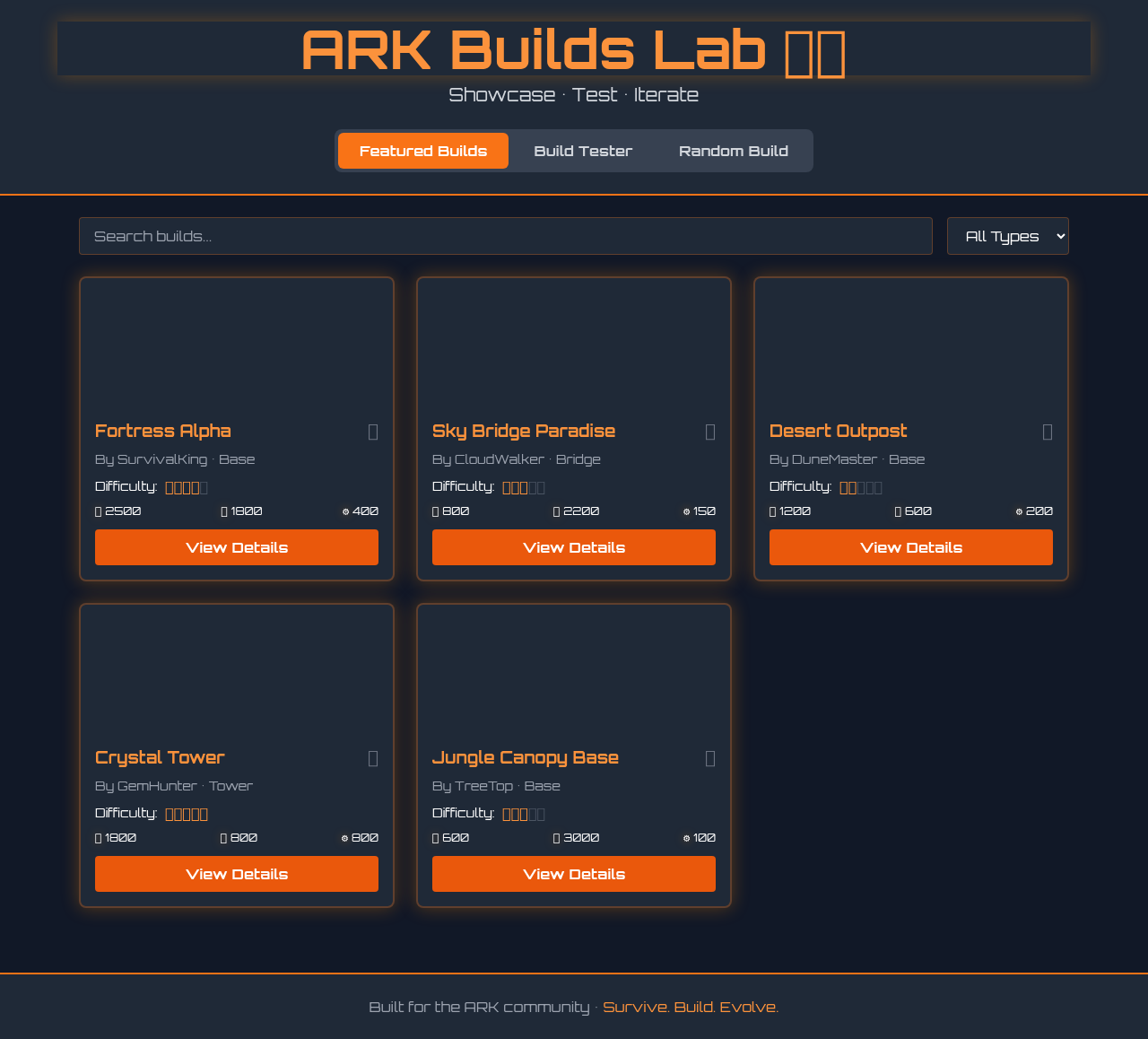
Task: Click the stone resource icon showing 2500 on Fortress Alpha
Action: click(x=99, y=511)
